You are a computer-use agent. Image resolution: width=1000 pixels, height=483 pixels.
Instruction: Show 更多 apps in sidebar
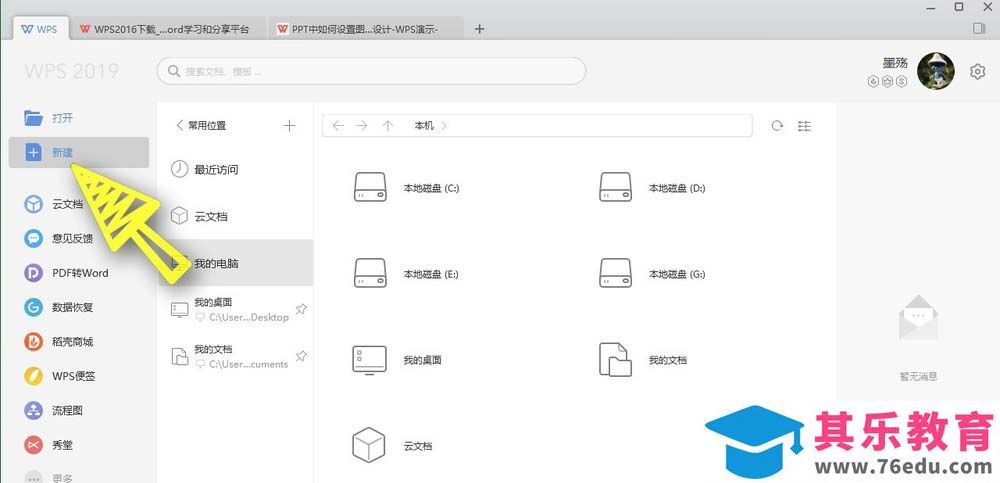point(48,477)
